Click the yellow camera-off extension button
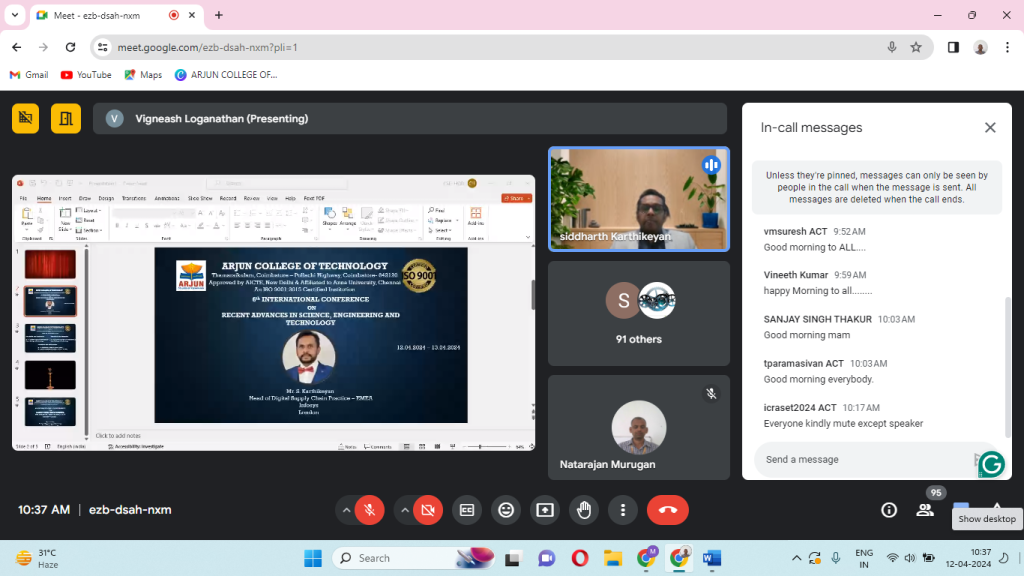1024x576 pixels. coord(25,118)
